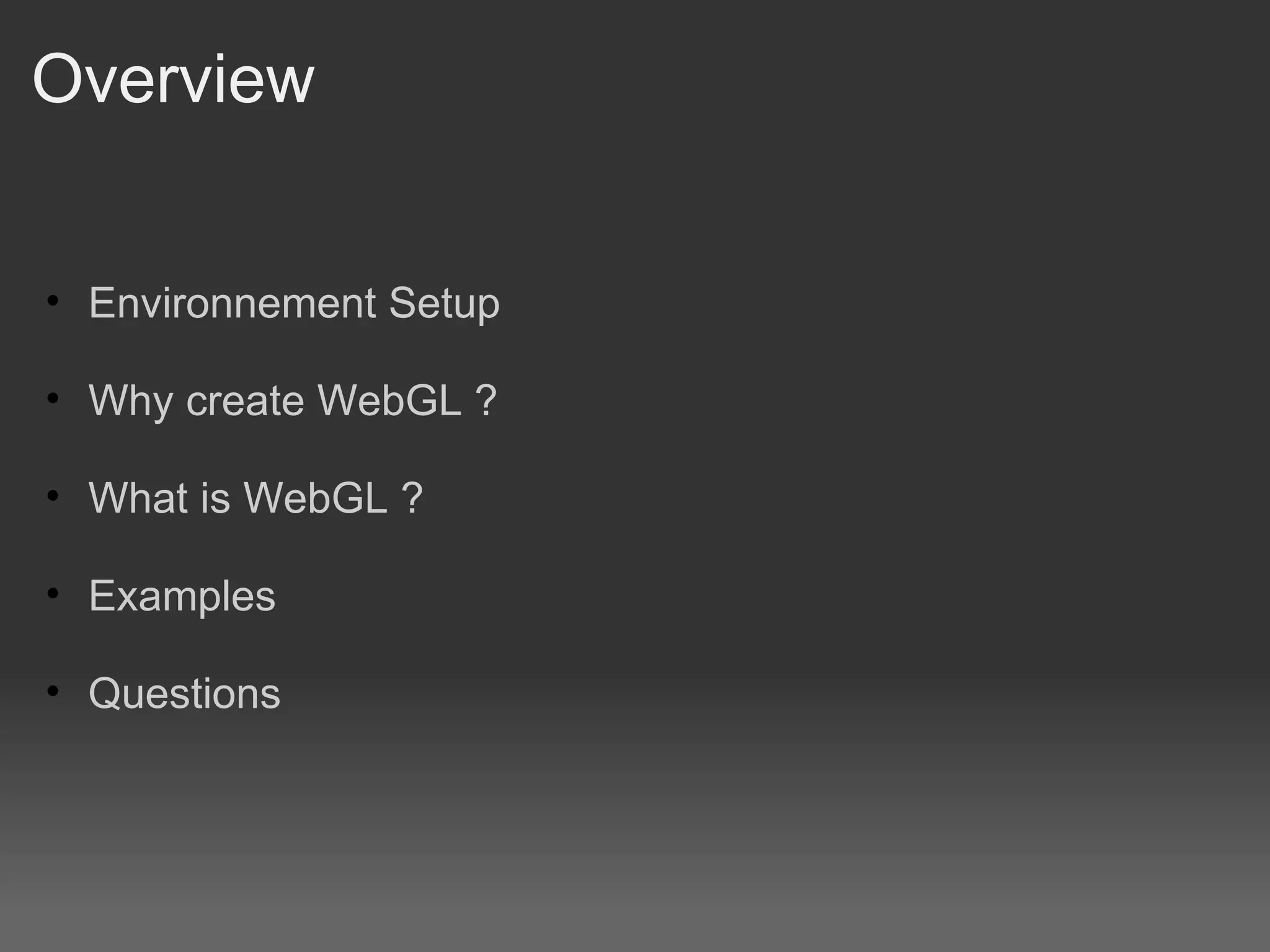Click the word Setup in first bullet
1270x952 pixels.
point(444,305)
